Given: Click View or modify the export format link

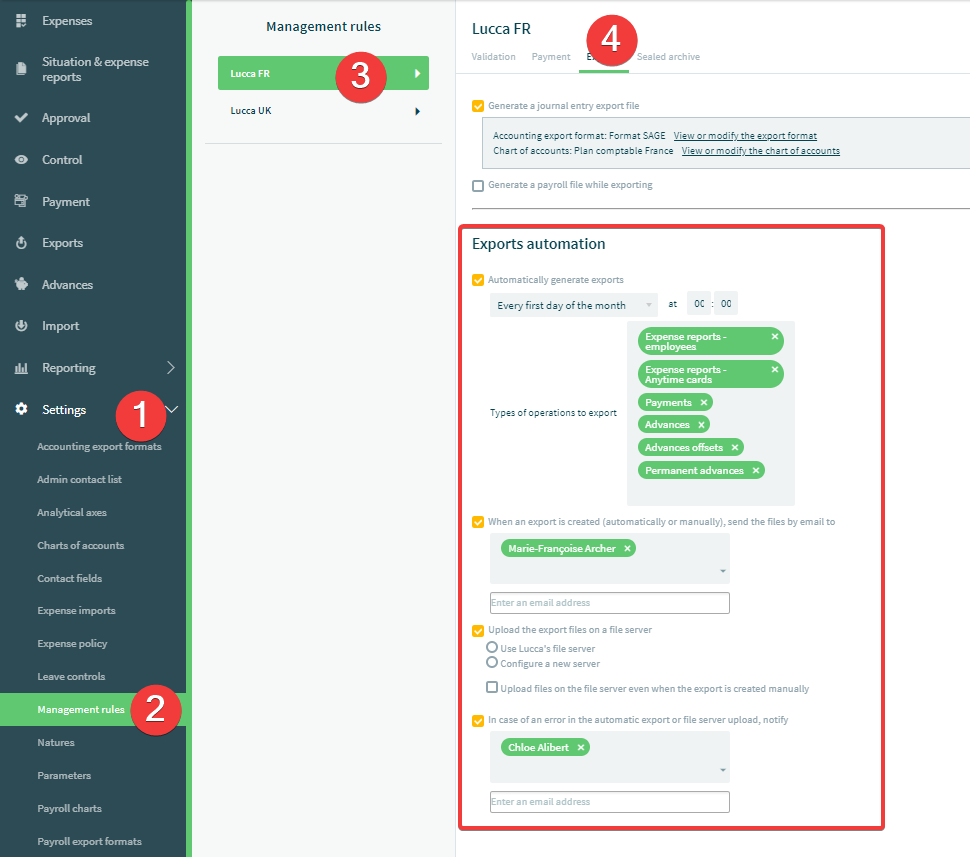Looking at the screenshot, I should tap(745, 136).
